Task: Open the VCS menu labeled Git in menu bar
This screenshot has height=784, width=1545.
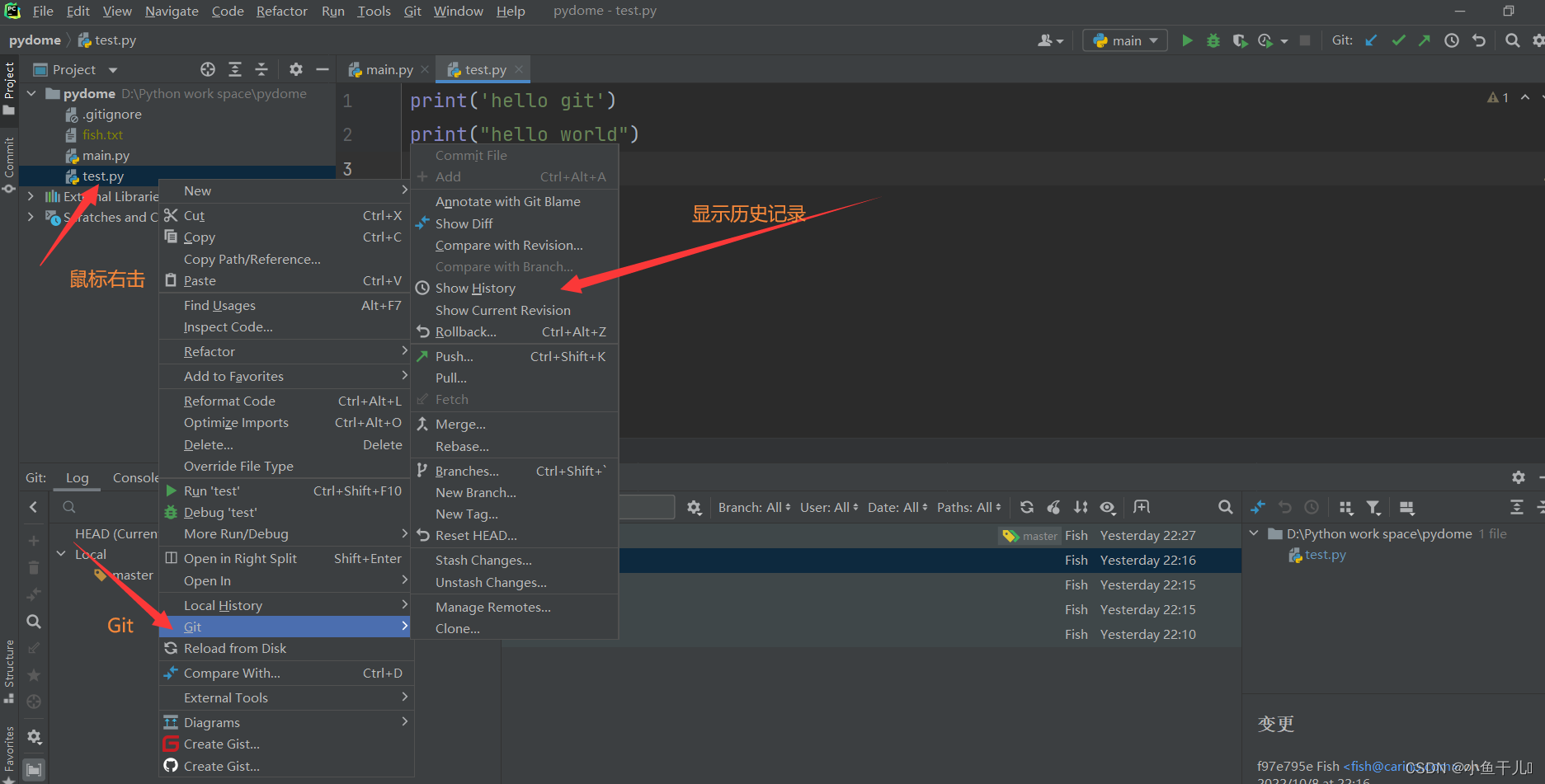Action: [x=412, y=11]
